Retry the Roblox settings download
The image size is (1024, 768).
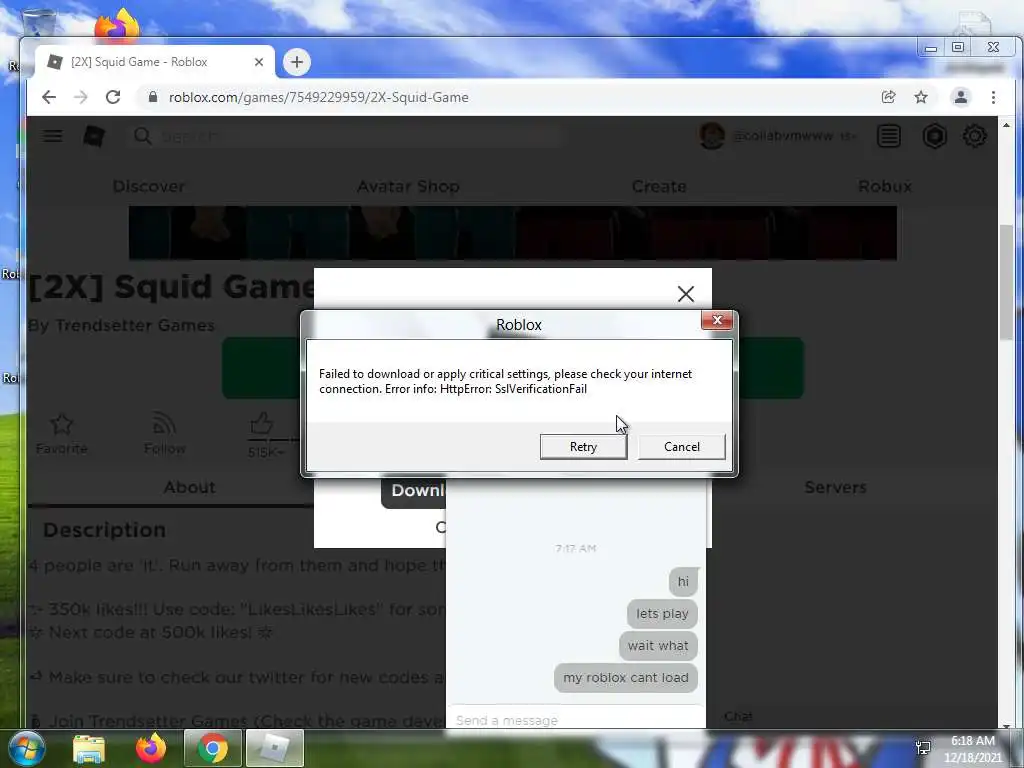coord(583,447)
